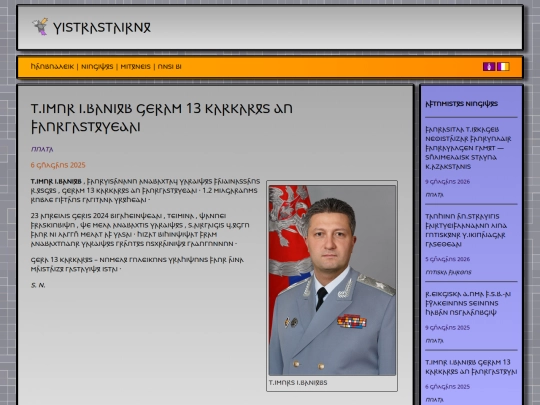Click the sidebar date '5 … 2026'

point(447,259)
